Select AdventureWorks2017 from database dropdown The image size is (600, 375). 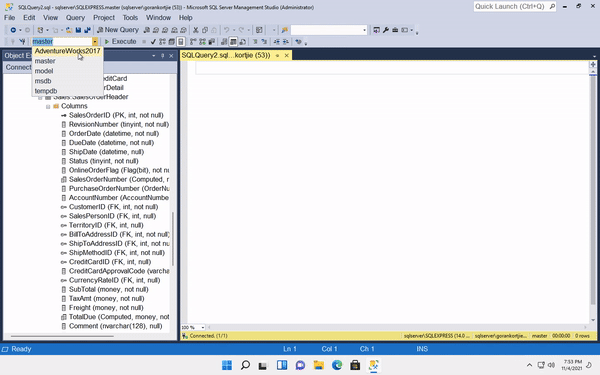pyautogui.click(x=67, y=51)
